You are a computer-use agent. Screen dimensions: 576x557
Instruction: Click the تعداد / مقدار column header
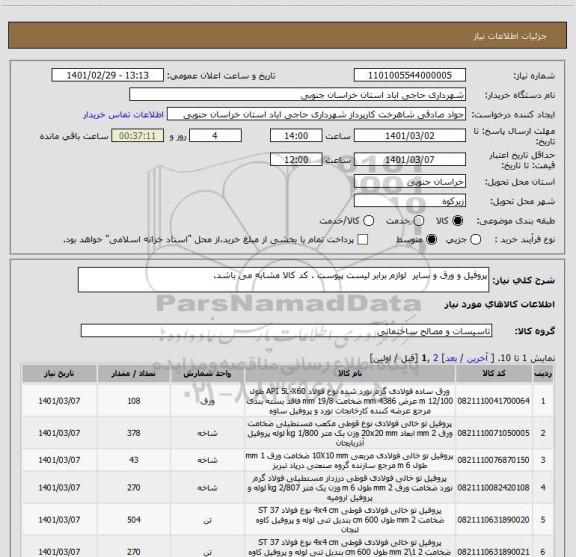click(133, 374)
